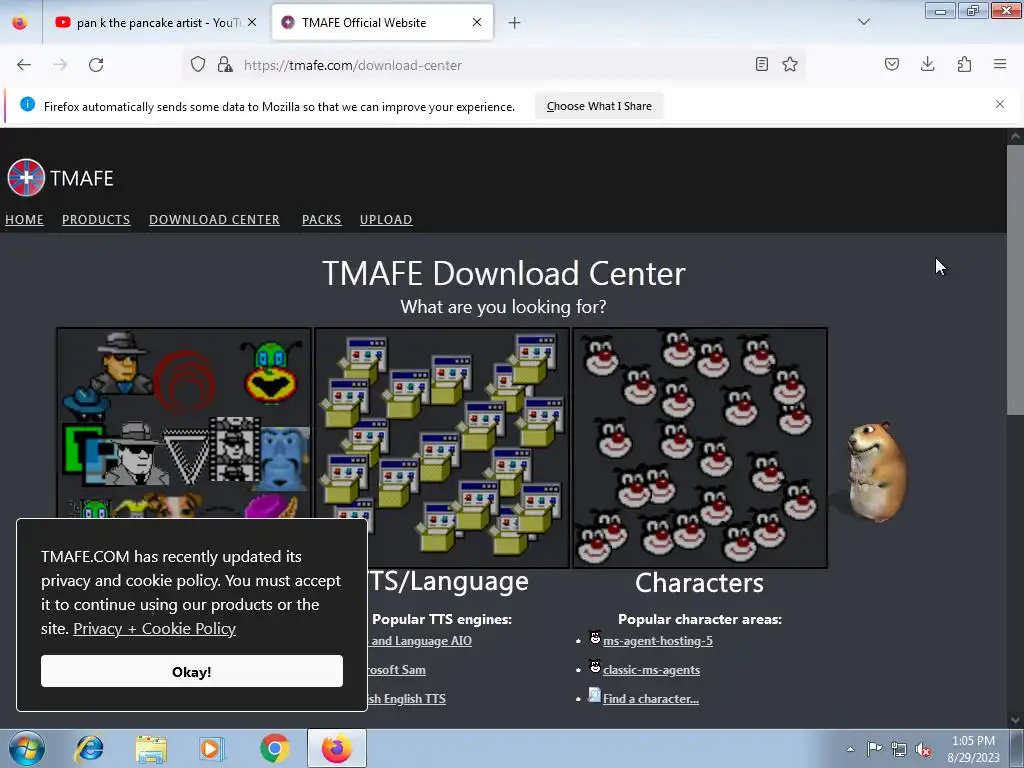This screenshot has height=768, width=1024.
Task: Click the page vertical scrollbar thumb
Action: click(x=1015, y=280)
